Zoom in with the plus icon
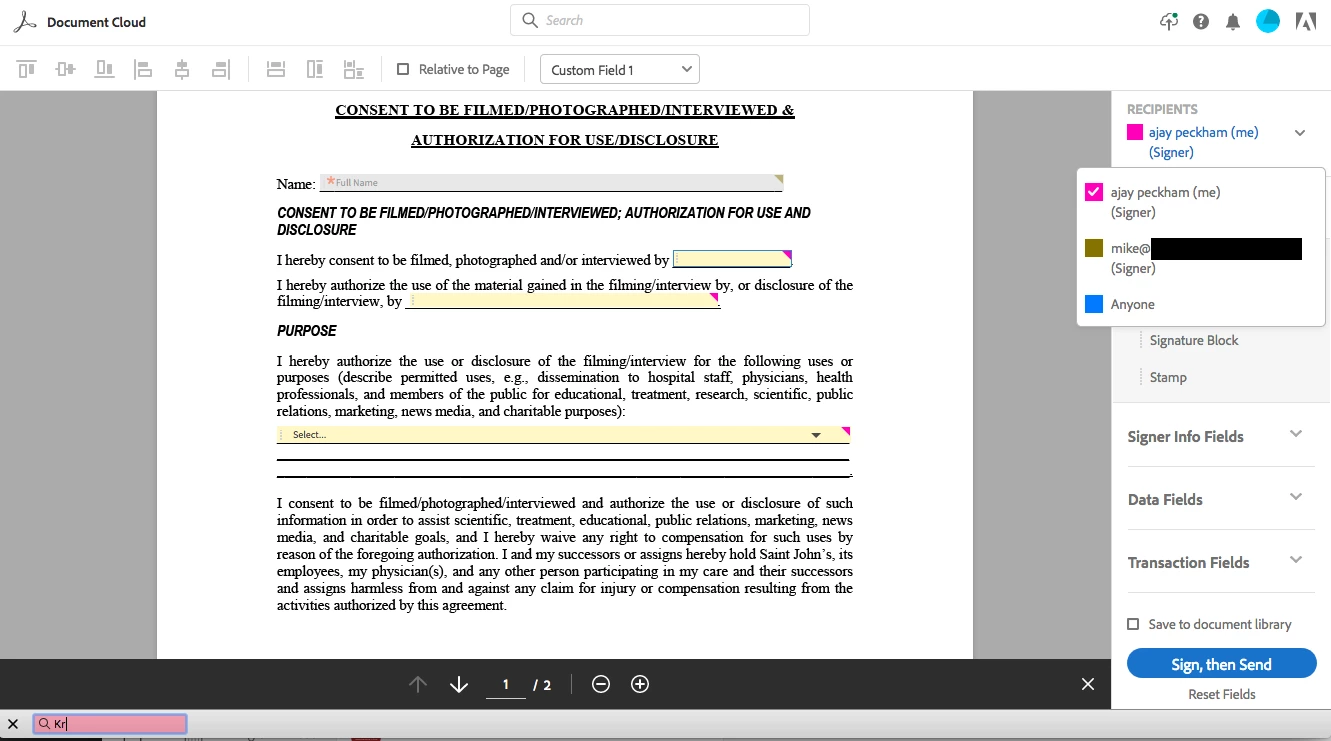Viewport: 1331px width, 741px height. point(640,684)
